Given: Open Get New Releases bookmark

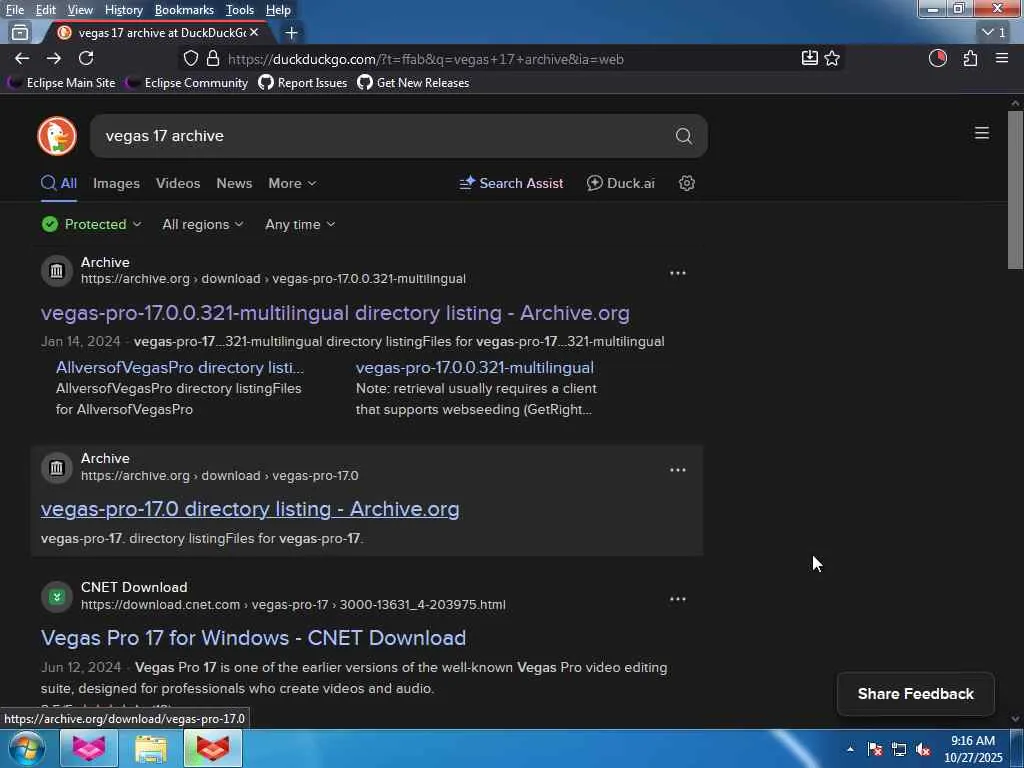Looking at the screenshot, I should click(413, 83).
